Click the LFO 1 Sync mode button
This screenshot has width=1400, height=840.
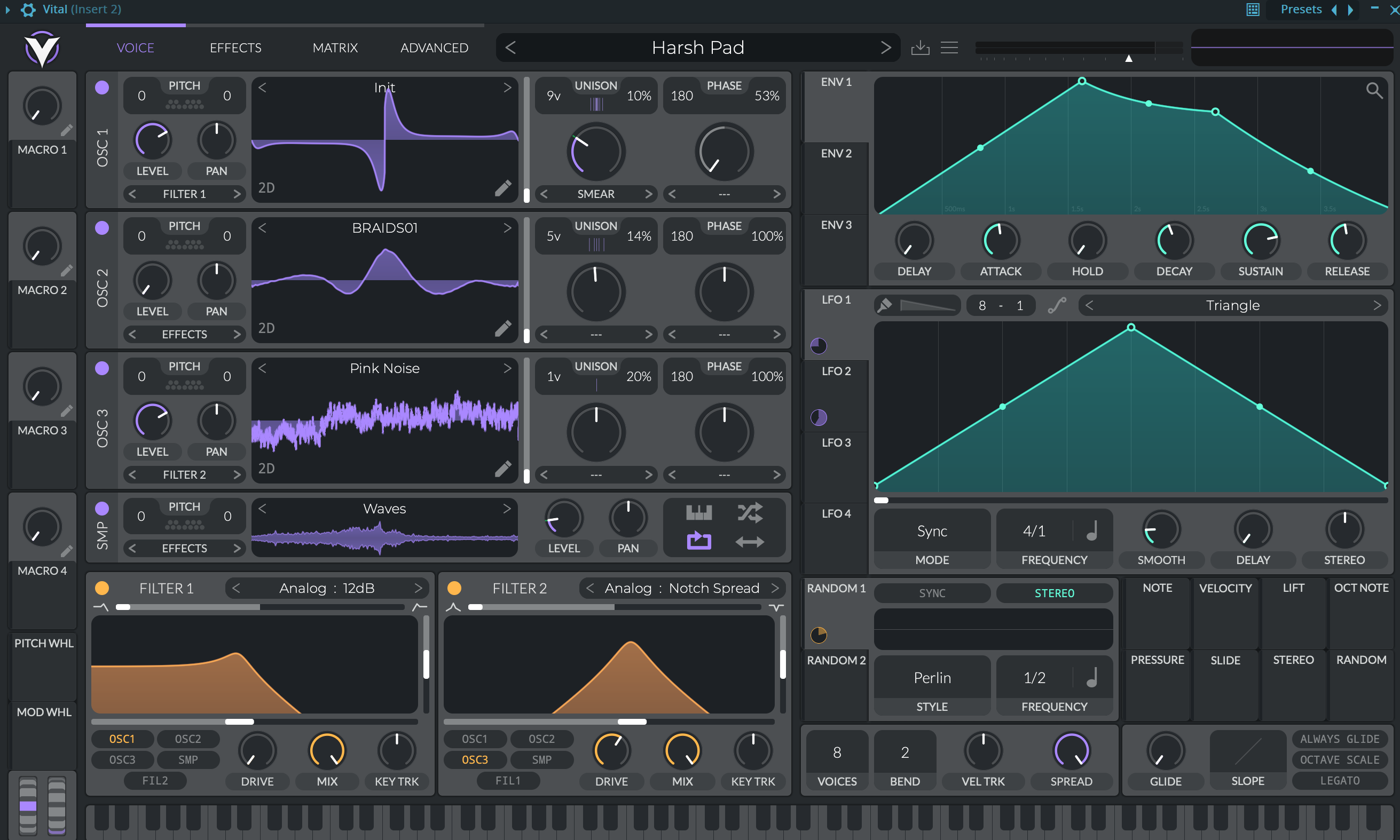tap(932, 531)
